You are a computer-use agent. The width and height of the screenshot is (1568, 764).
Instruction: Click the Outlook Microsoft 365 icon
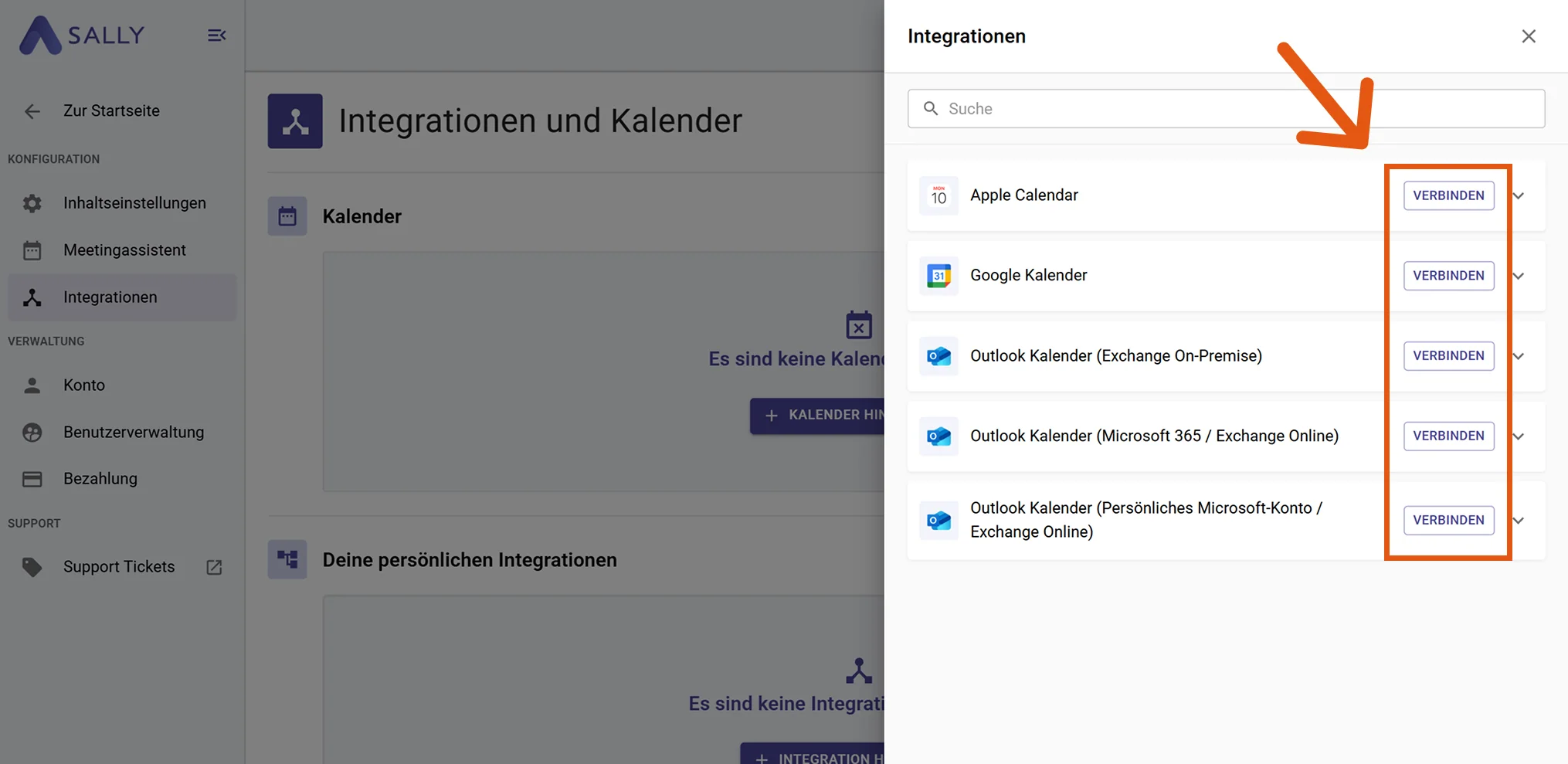pos(938,436)
